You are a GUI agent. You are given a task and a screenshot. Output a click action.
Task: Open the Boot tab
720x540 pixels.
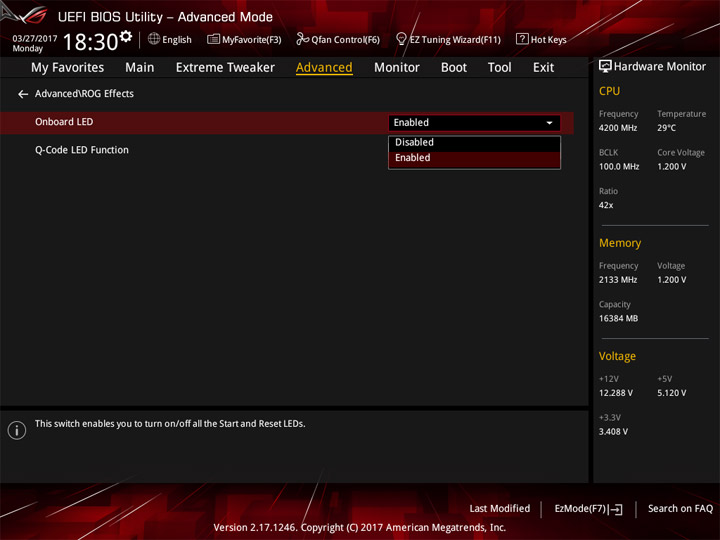[x=454, y=68]
